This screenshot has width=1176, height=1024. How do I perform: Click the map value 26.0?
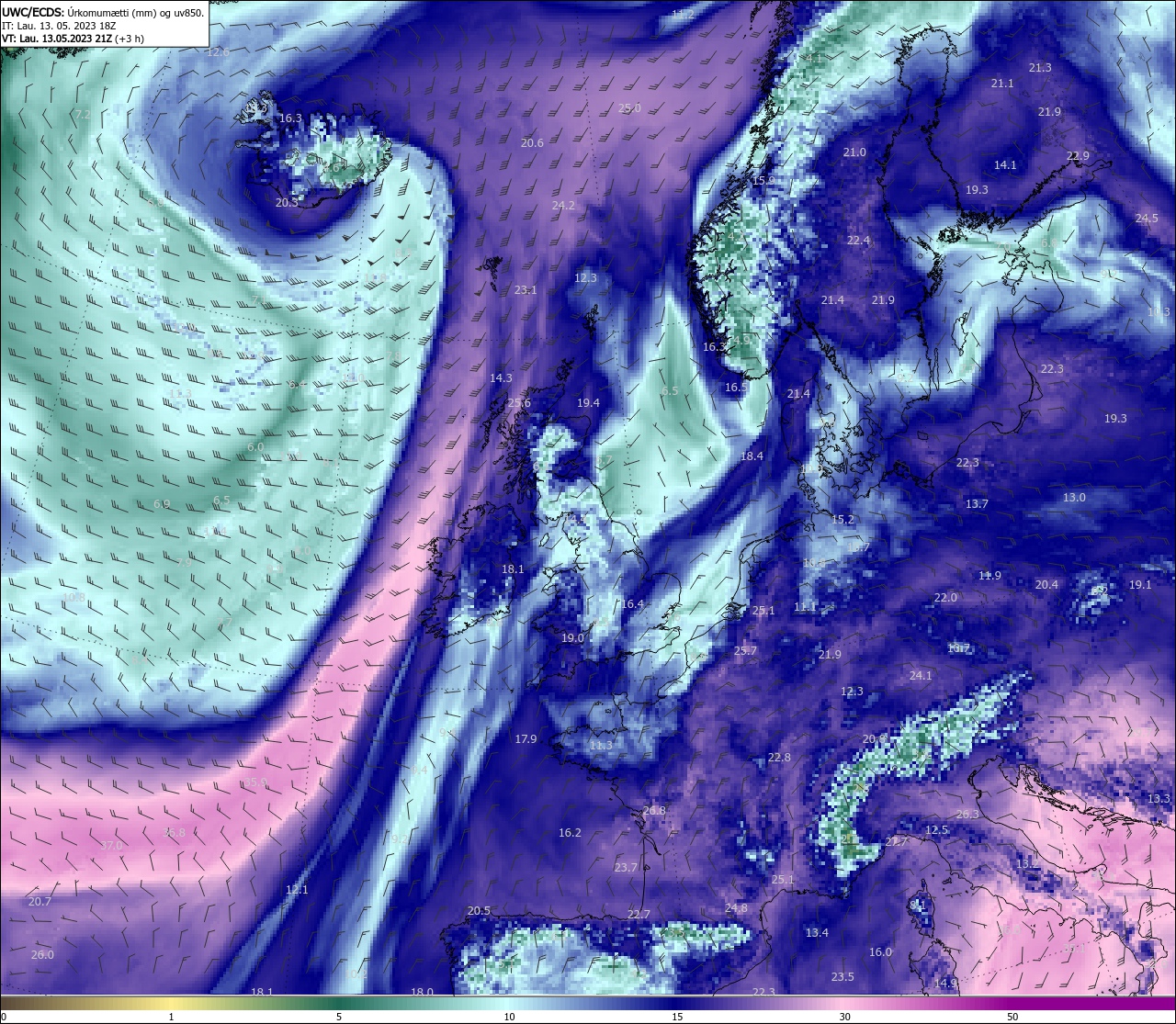(42, 955)
